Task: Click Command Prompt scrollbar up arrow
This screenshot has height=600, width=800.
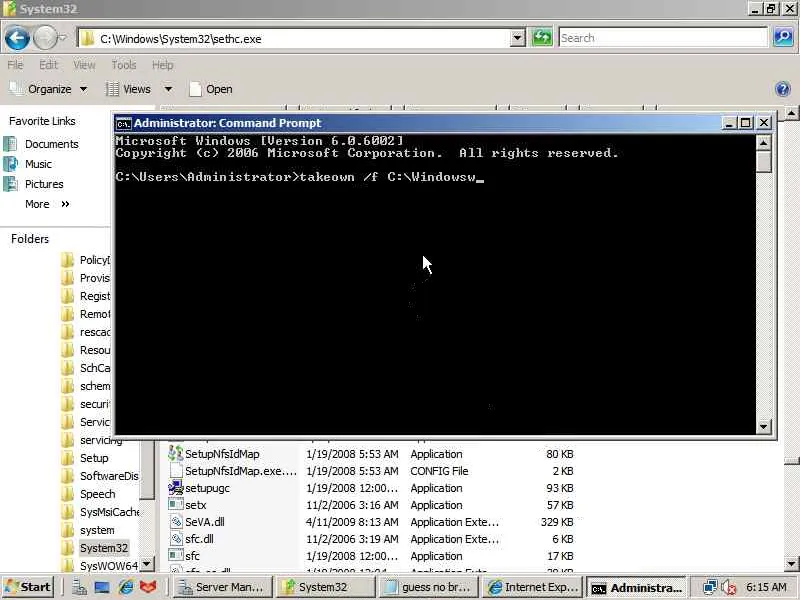Action: click(763, 143)
